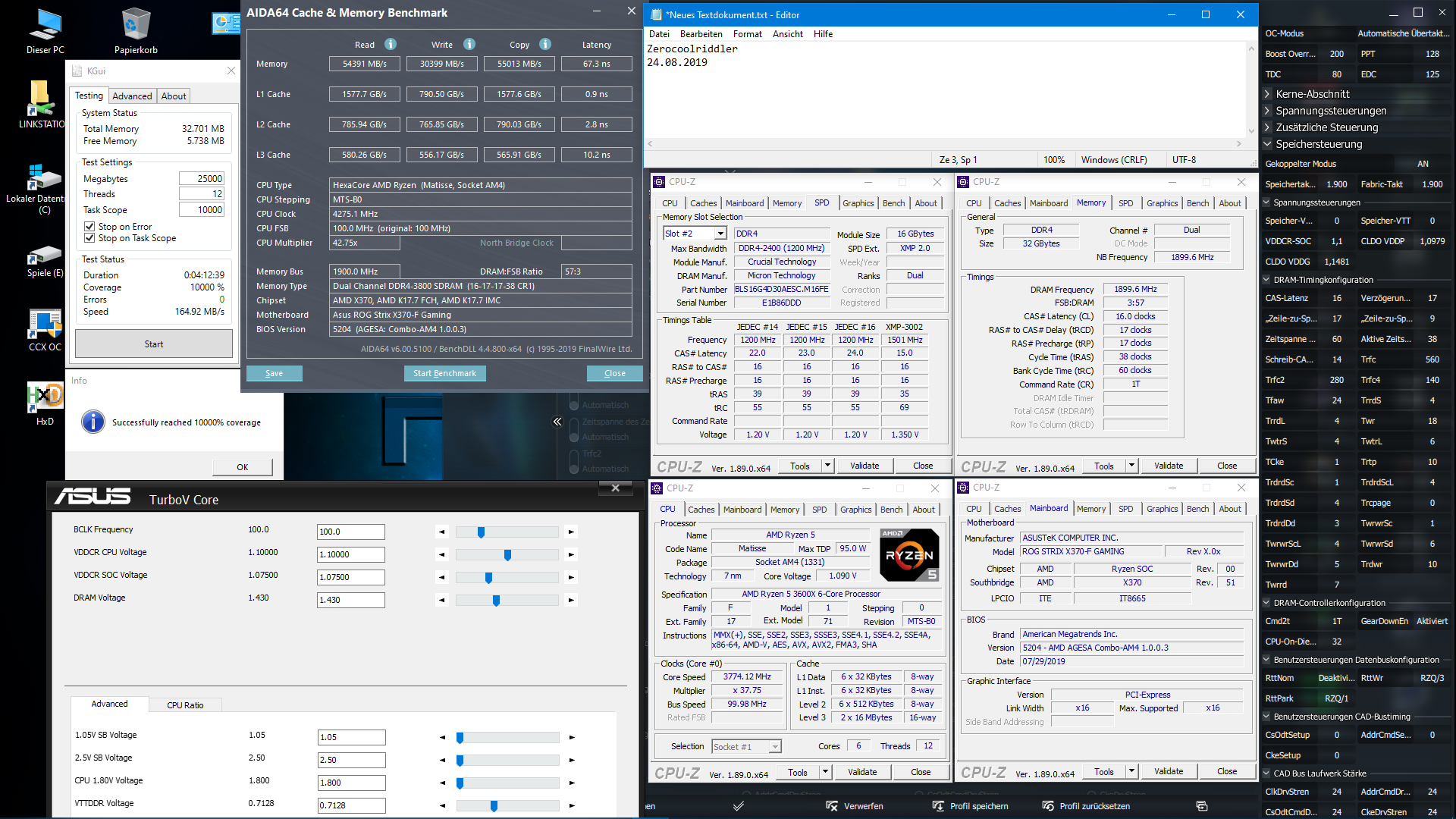Toggle the Stop on Error checkbox

tap(89, 227)
